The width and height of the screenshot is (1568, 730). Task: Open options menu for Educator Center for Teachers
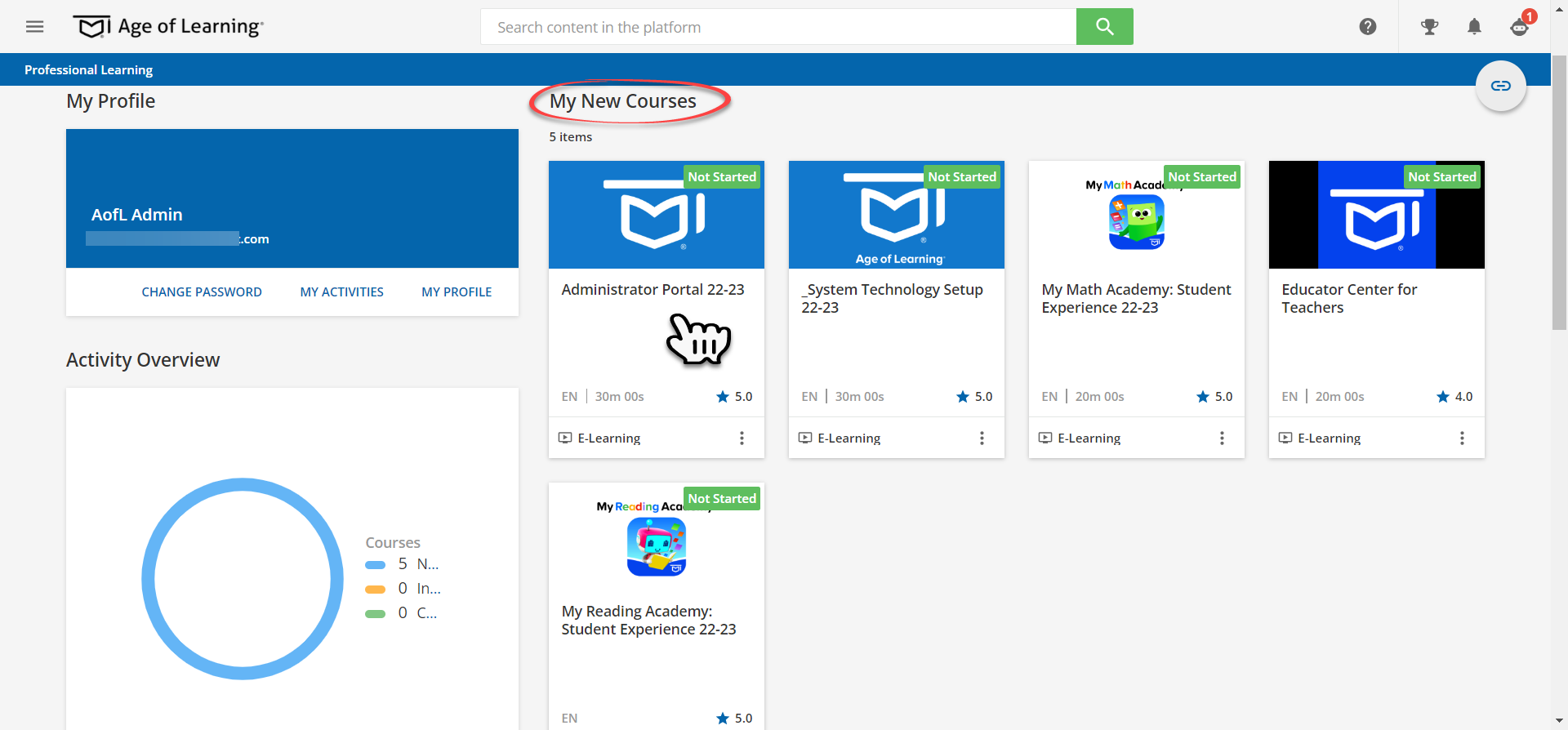click(x=1462, y=438)
